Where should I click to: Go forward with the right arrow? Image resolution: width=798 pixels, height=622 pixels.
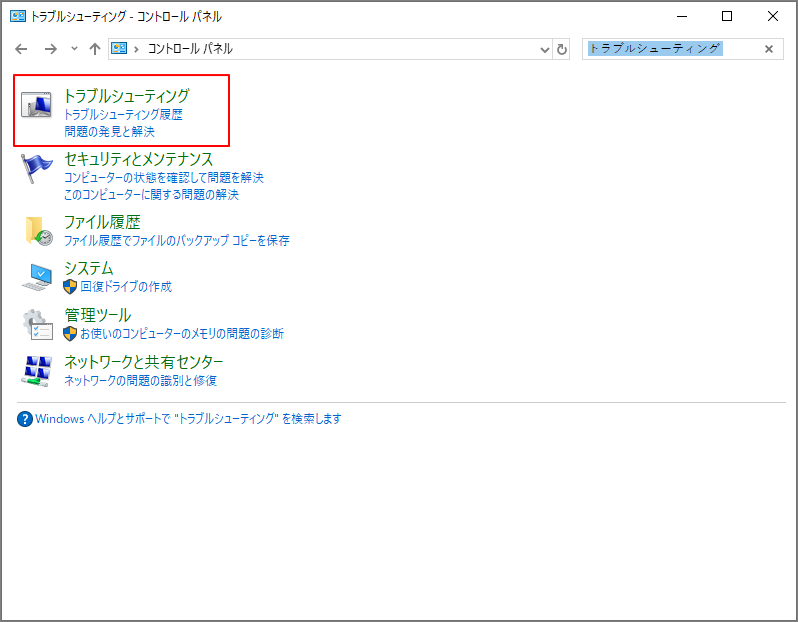point(50,49)
